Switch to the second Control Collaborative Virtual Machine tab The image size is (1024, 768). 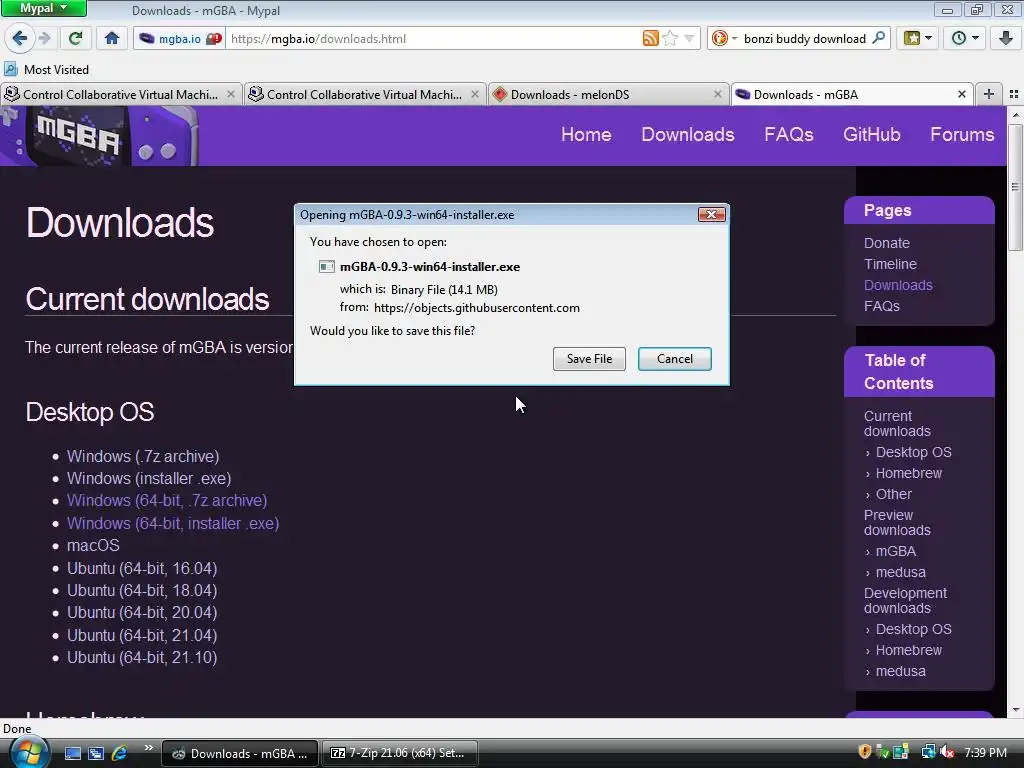click(x=366, y=95)
